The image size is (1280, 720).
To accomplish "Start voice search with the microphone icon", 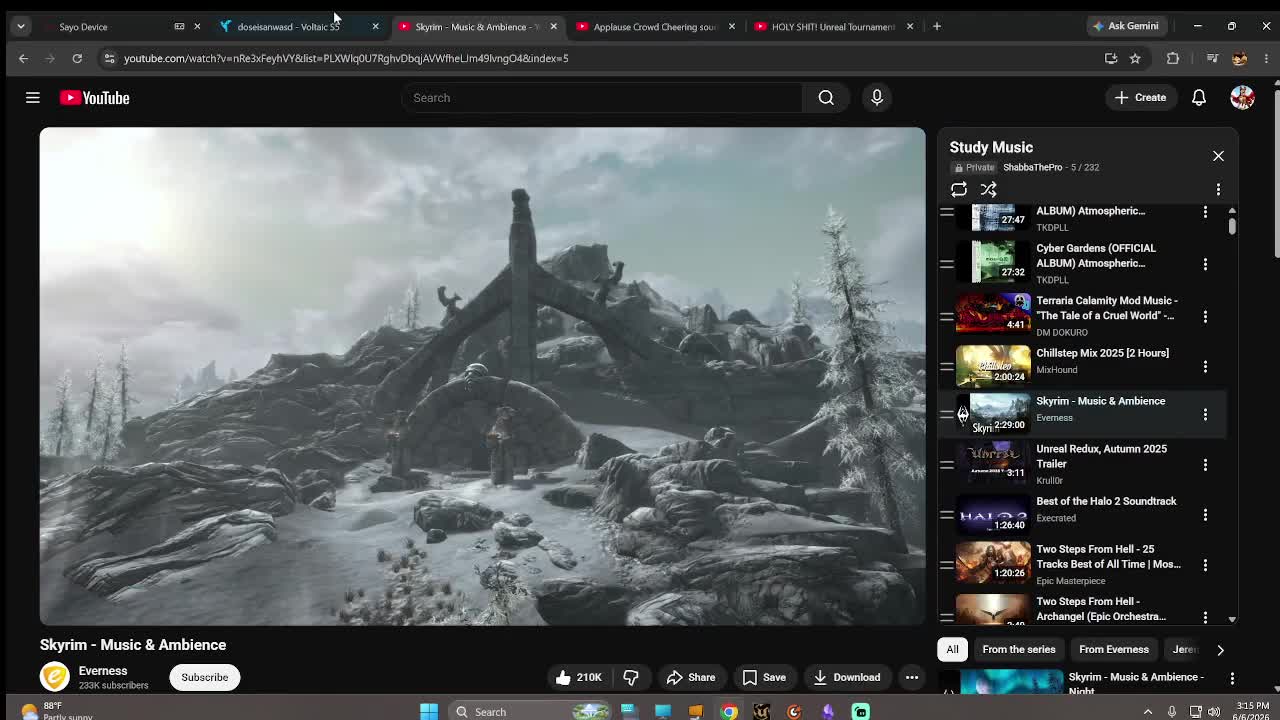I will (877, 98).
